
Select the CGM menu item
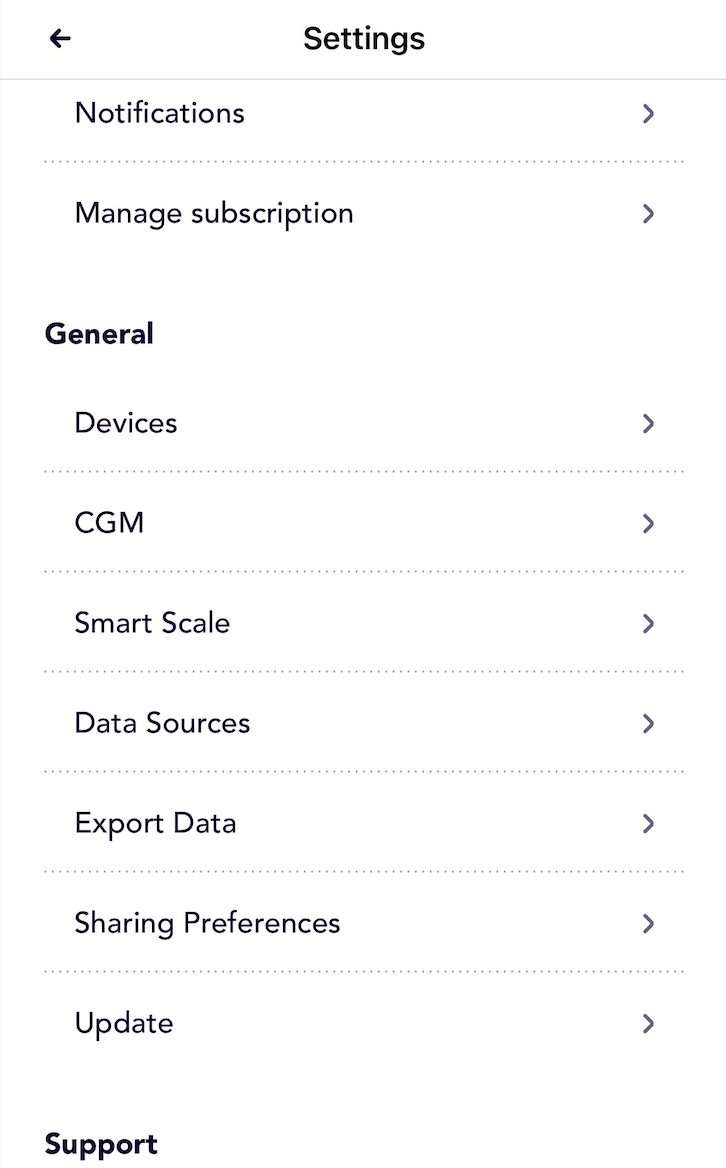point(110,523)
